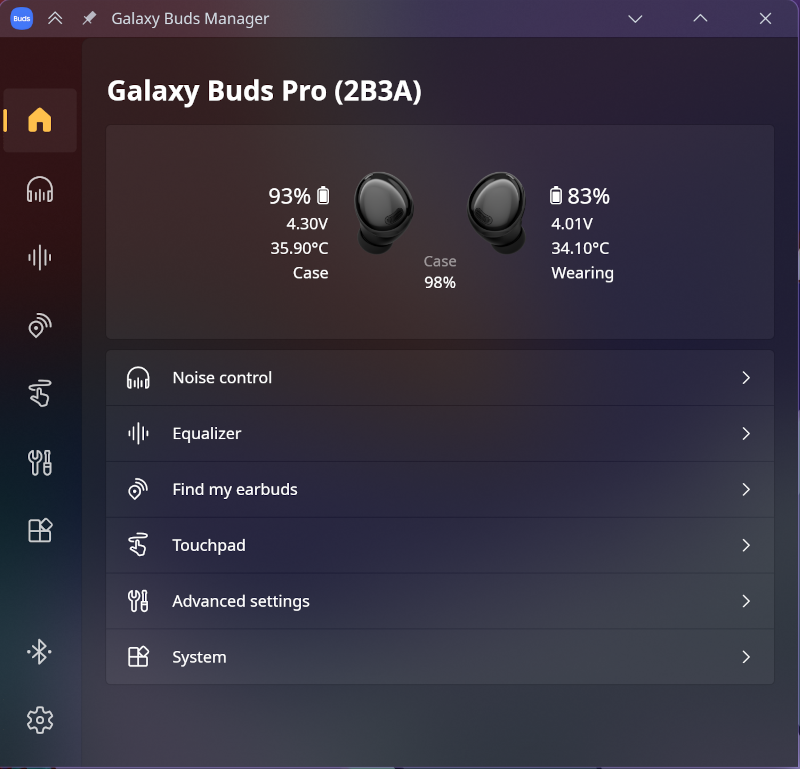Open Noise control from the sidebar headphones icon
The height and width of the screenshot is (769, 800).
[x=39, y=189]
